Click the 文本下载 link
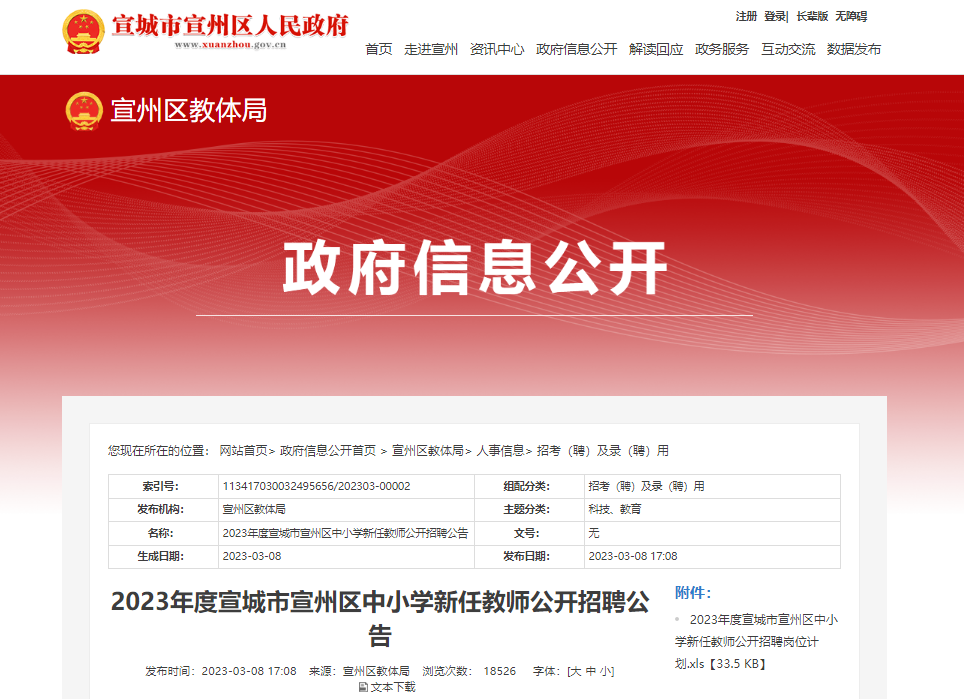Viewport: 964px width, 699px height. pyautogui.click(x=393, y=687)
